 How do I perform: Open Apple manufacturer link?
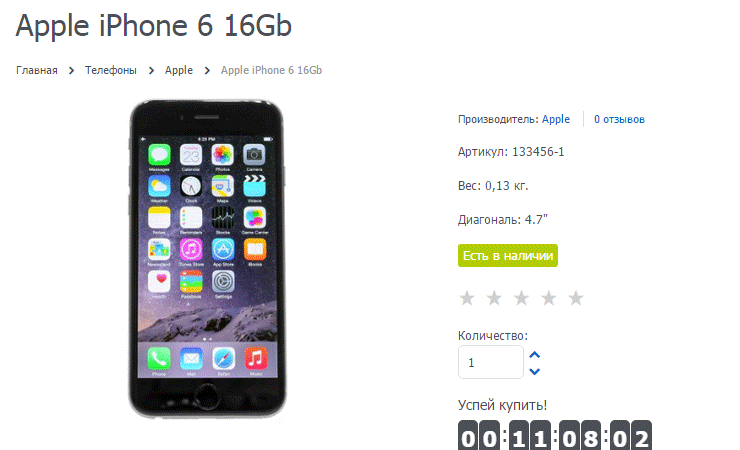[556, 119]
